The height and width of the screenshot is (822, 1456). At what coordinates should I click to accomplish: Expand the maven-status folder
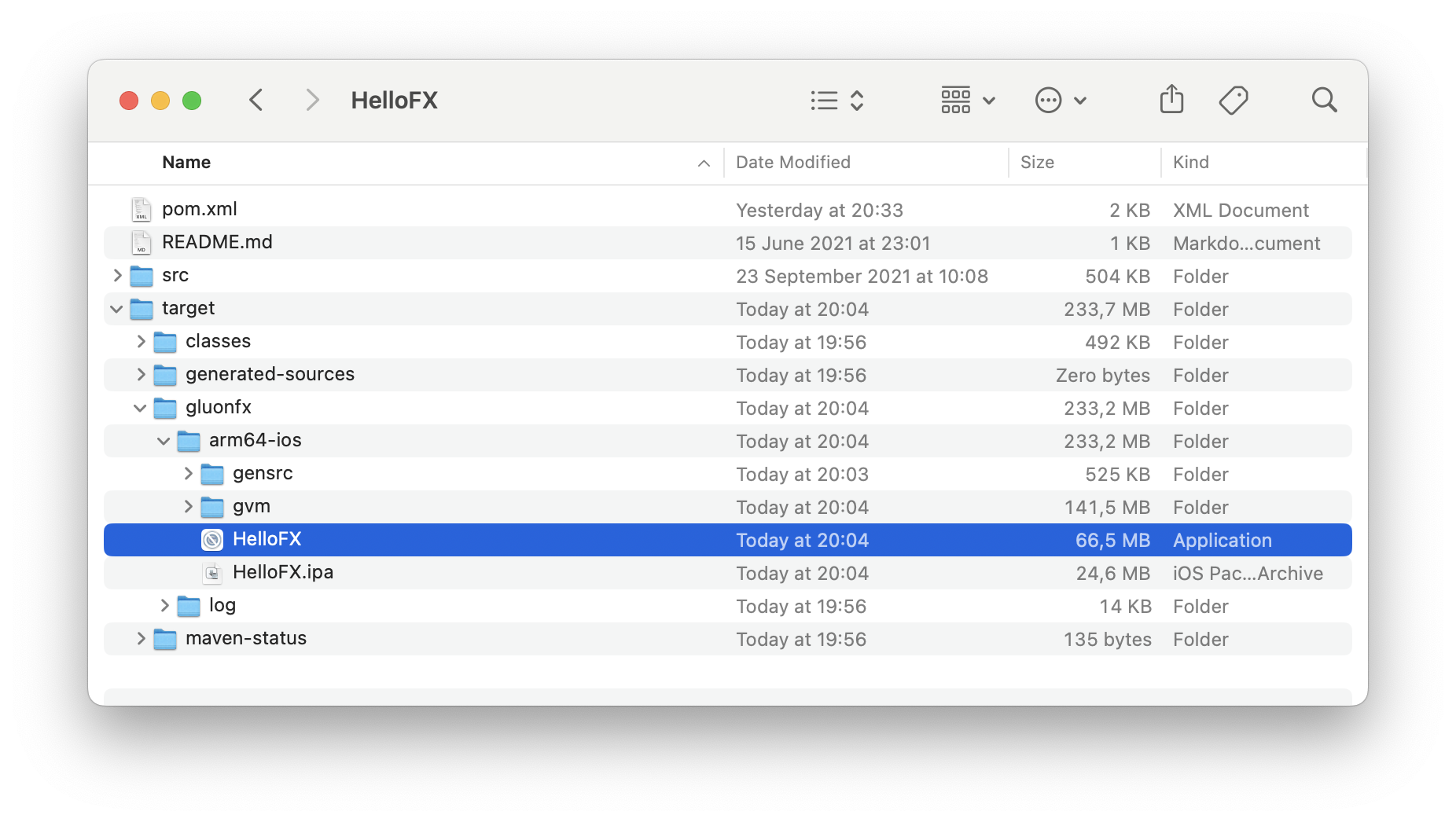141,638
